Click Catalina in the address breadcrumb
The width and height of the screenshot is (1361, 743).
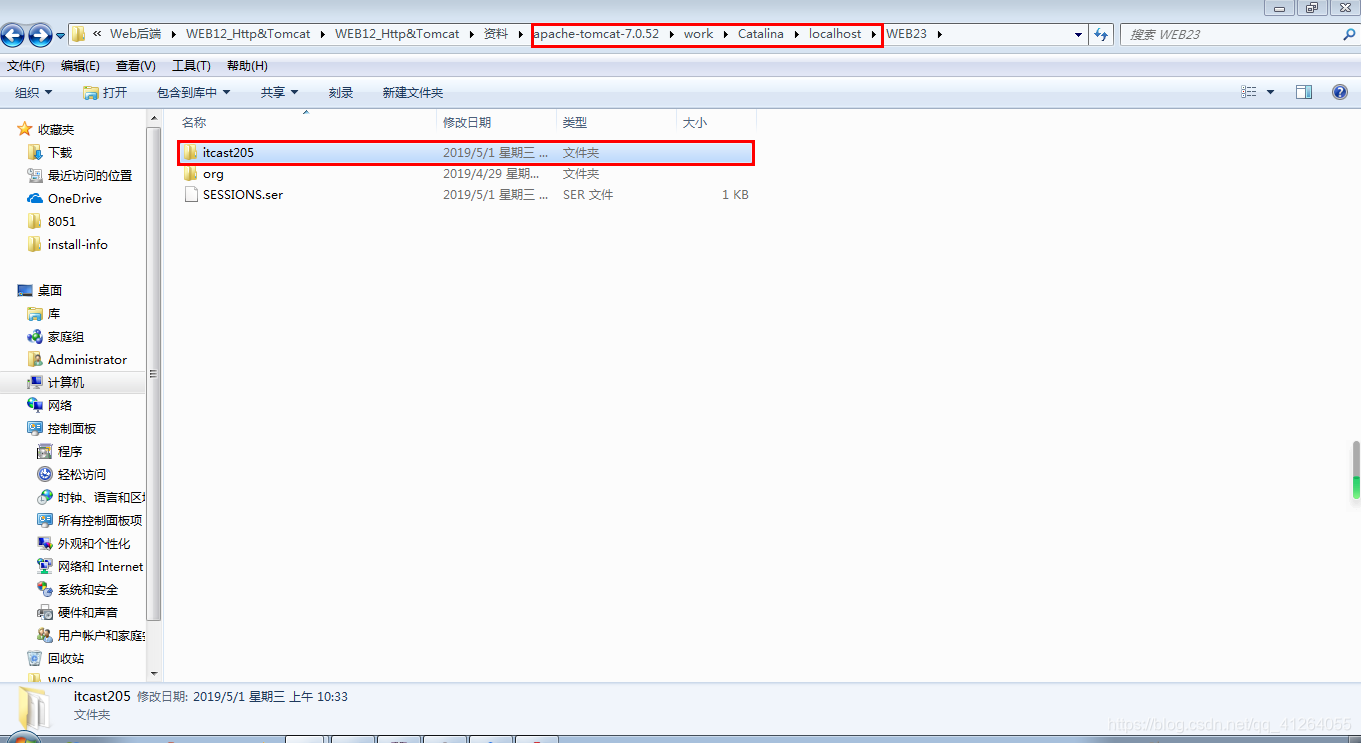coord(761,34)
